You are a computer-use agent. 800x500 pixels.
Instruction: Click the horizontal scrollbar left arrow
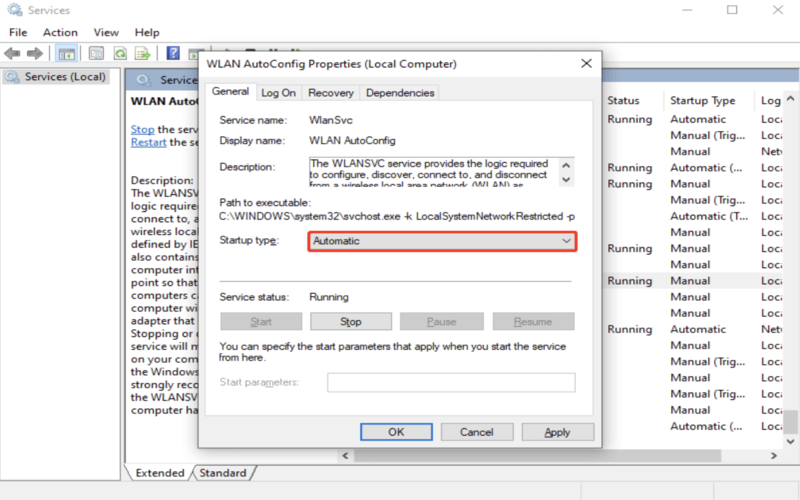(345, 456)
